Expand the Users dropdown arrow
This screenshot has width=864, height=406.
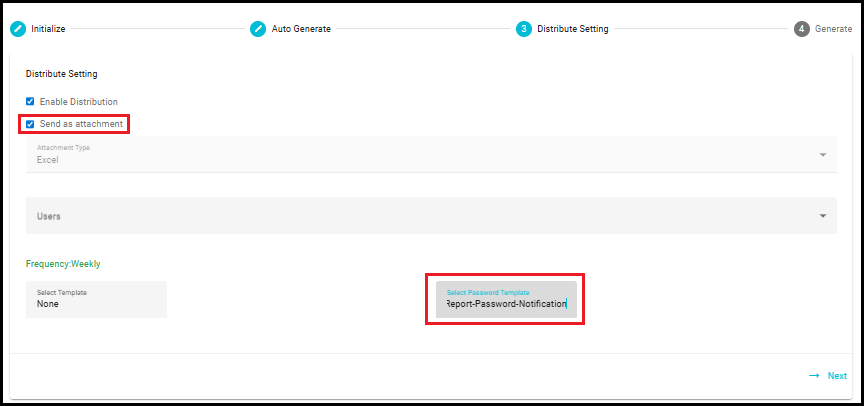(x=823, y=216)
